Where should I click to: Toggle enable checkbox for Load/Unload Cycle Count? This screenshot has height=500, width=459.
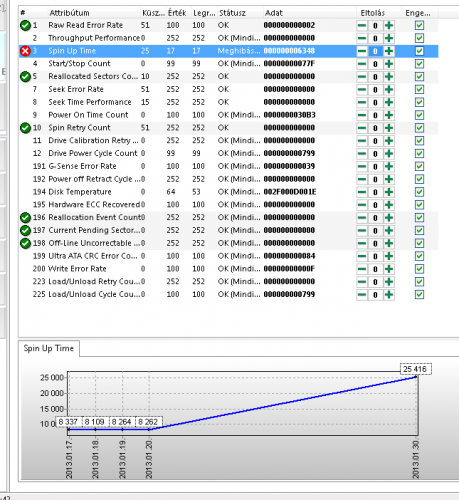tap(419, 295)
